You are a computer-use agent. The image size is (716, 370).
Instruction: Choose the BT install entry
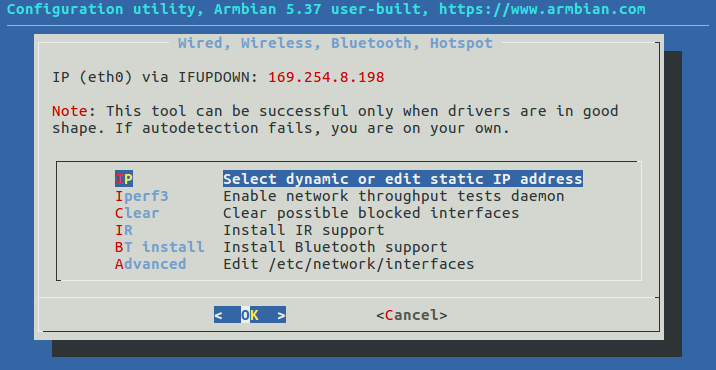point(159,247)
